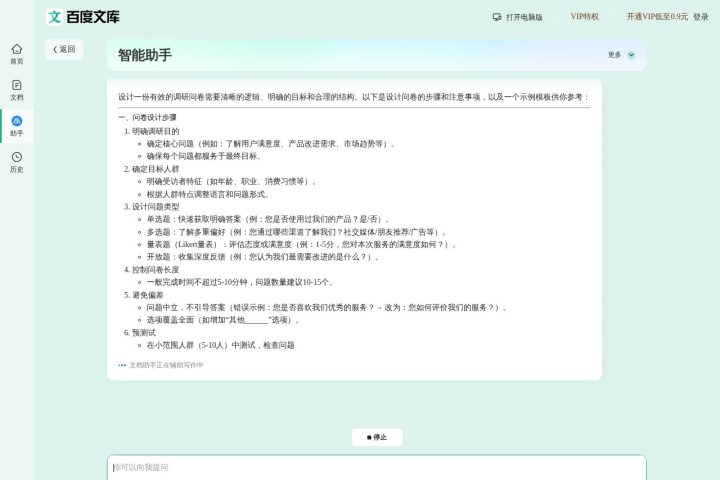Viewport: 720px width, 480px height.
Task: Click the status text 文档助手正在辅助写作中
Action: (x=166, y=365)
